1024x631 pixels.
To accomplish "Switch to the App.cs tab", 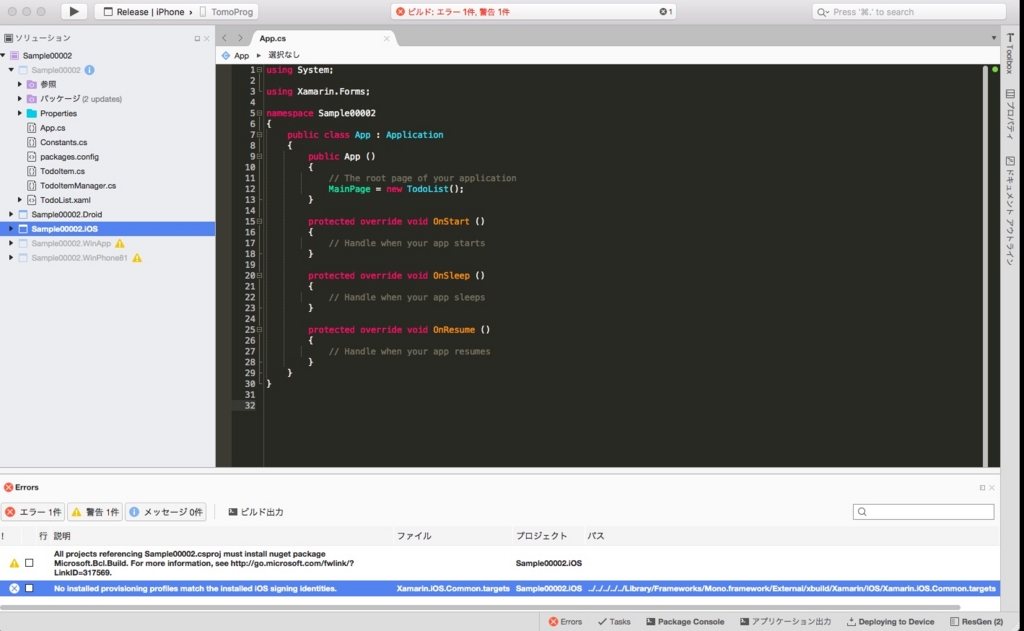I will tap(273, 39).
